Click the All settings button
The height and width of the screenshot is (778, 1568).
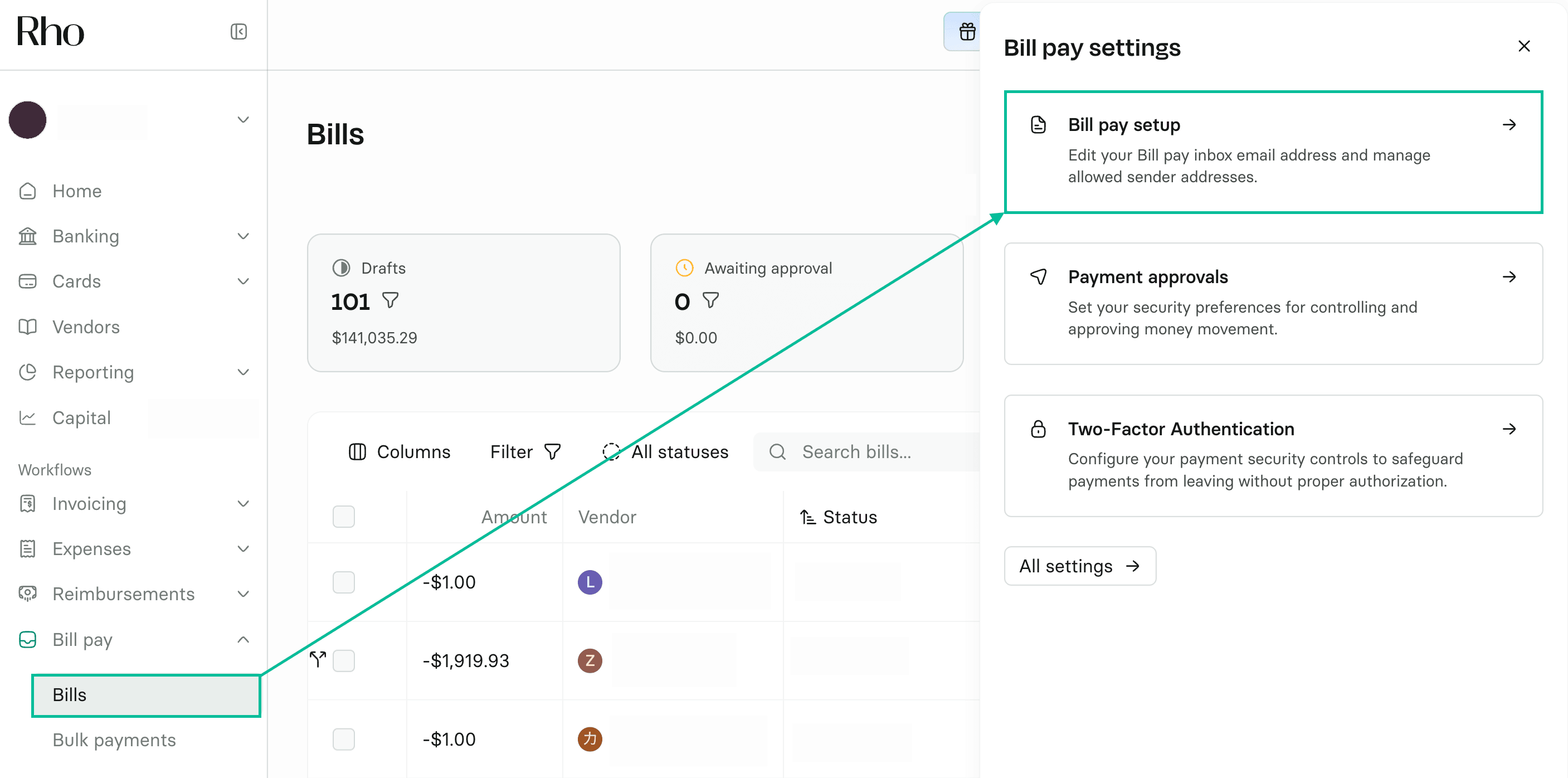tap(1080, 566)
